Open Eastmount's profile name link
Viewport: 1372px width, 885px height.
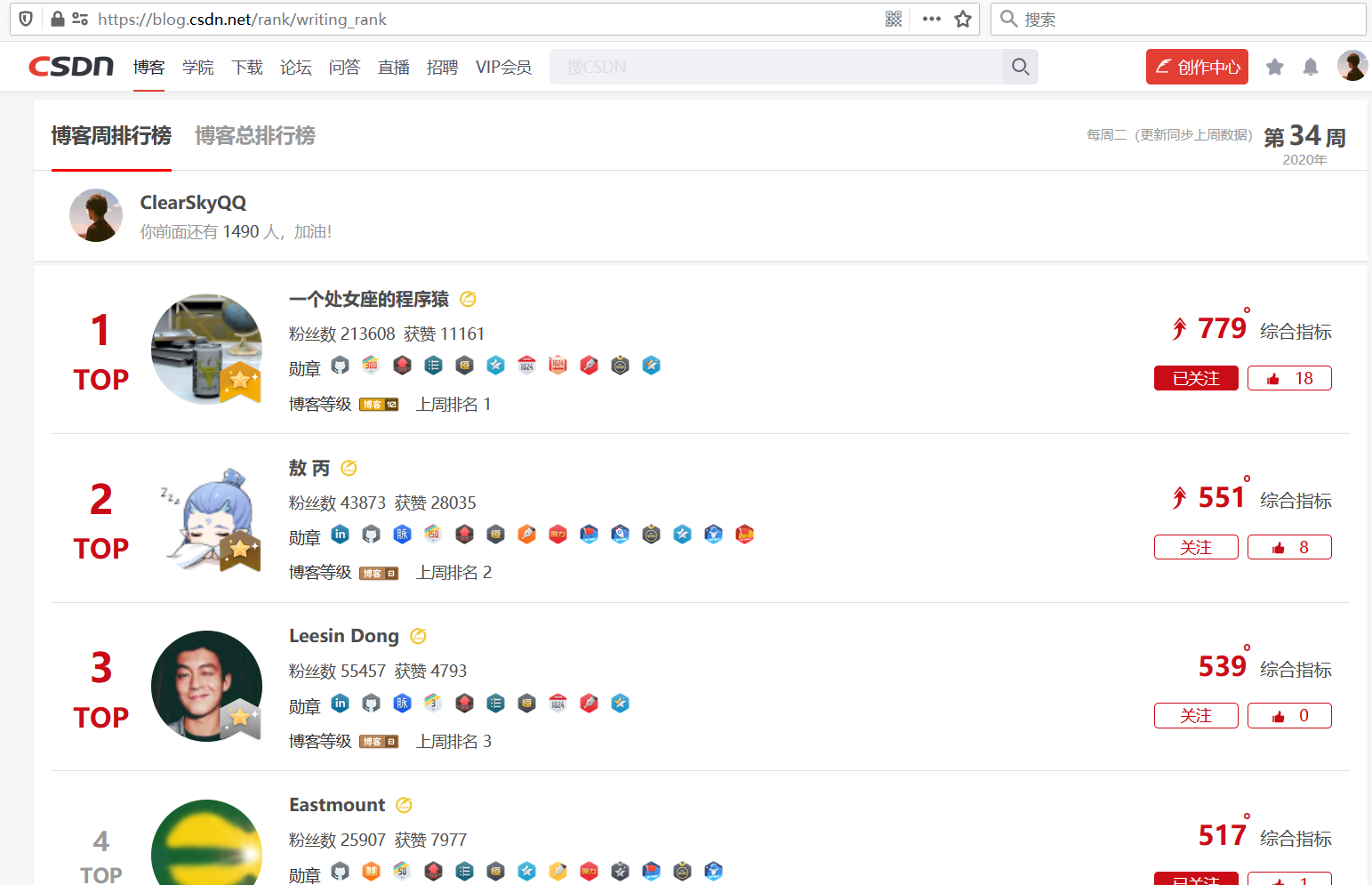pos(337,805)
